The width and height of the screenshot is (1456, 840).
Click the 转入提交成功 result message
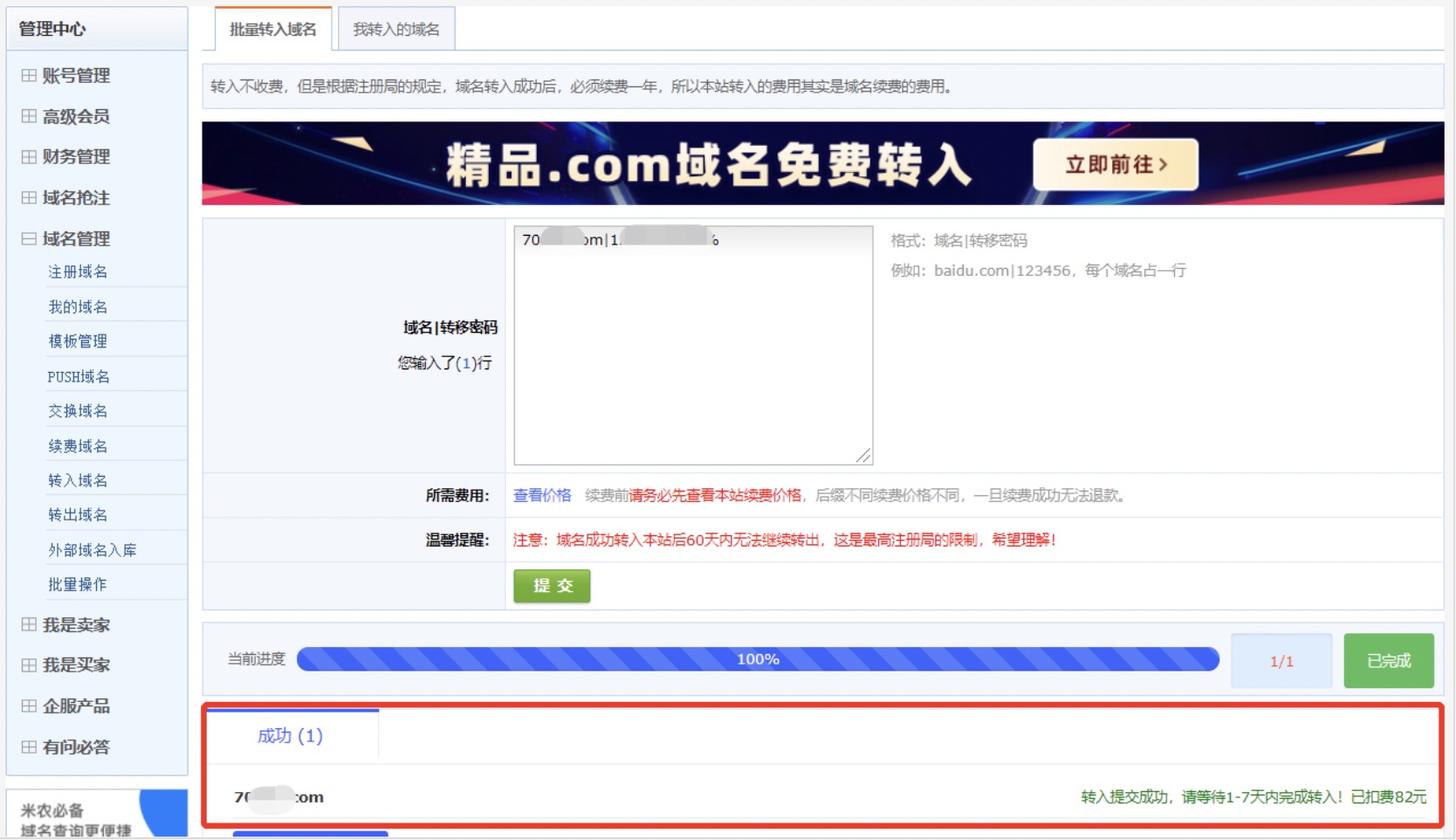1253,796
